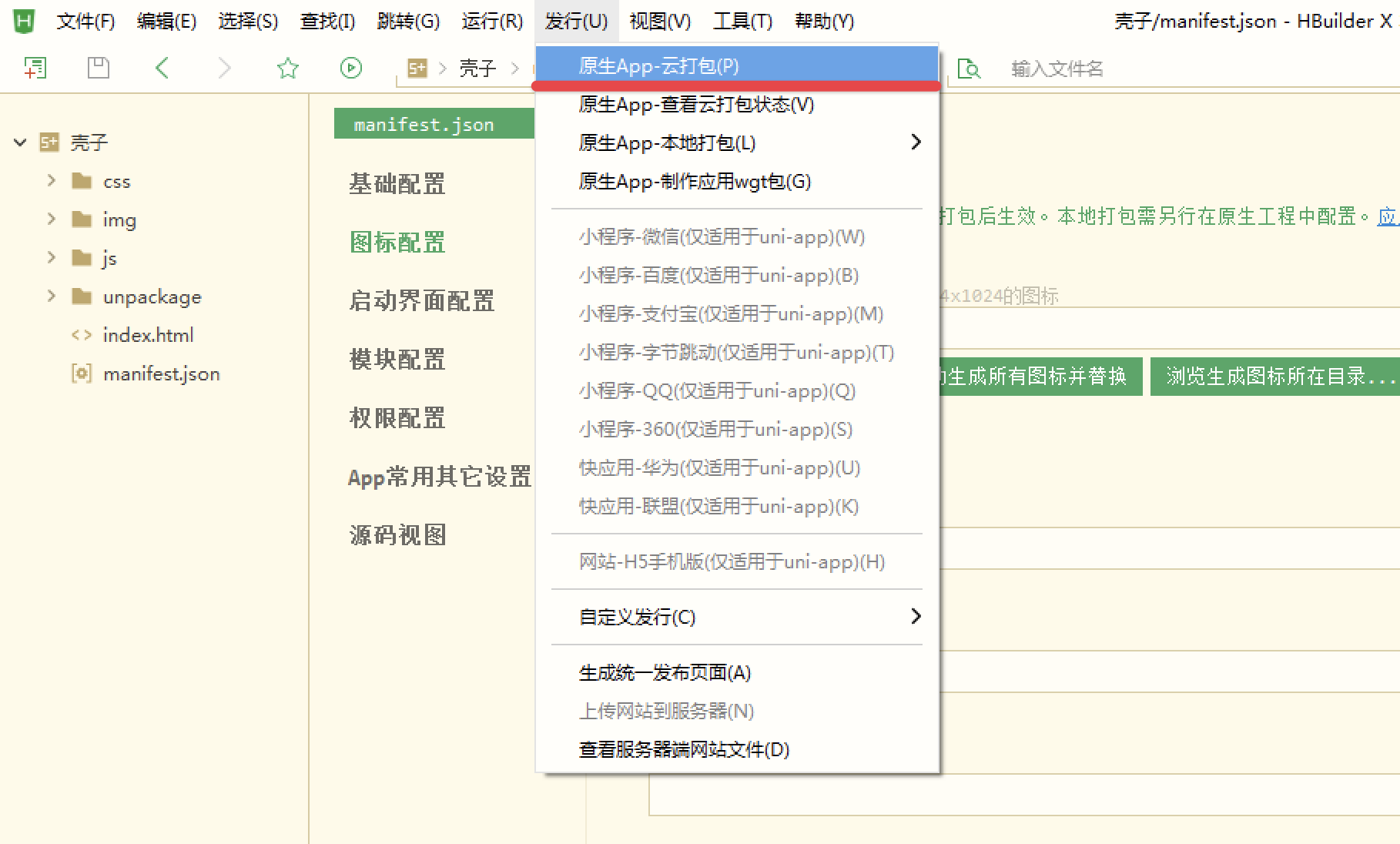Switch to 权限配置 section
The height and width of the screenshot is (844, 1400).
tap(397, 418)
